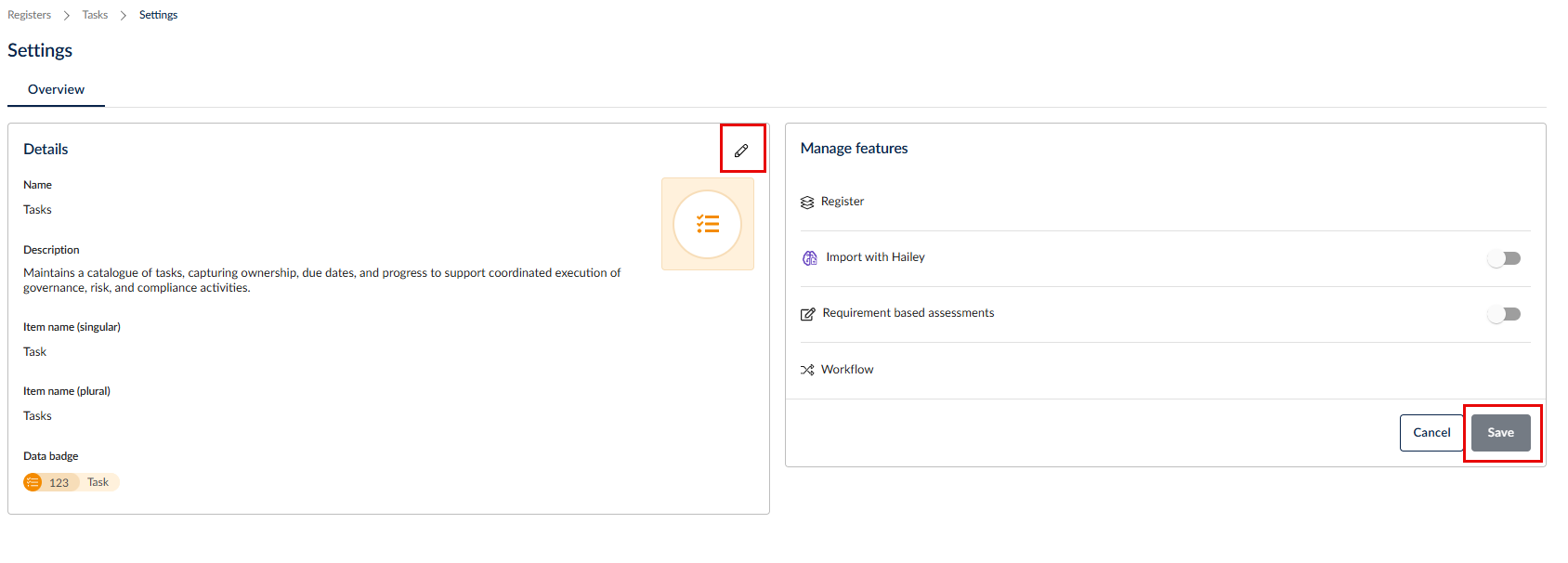Navigate to Tasks breadcrumb link

coord(95,15)
